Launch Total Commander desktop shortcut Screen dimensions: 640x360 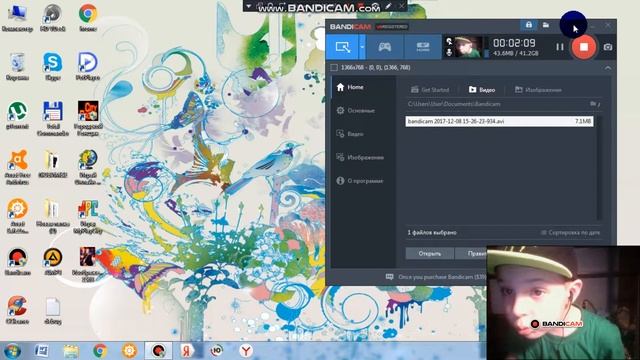53,118
